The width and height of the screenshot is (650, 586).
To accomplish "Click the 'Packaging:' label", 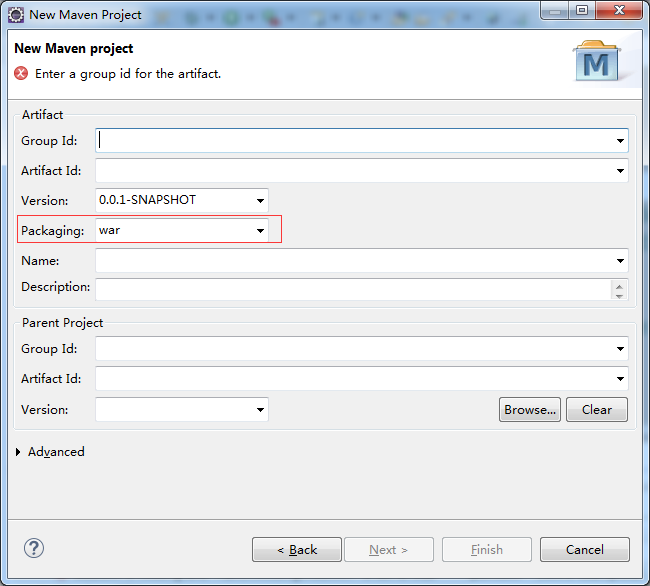I will pos(53,231).
